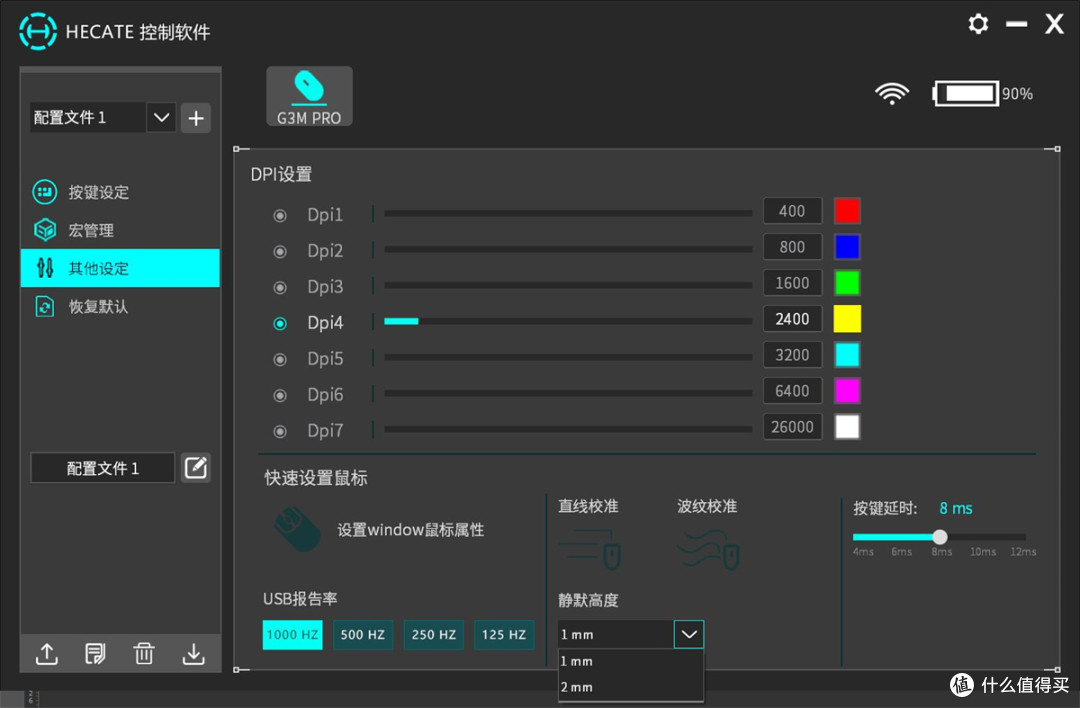Screen dimensions: 1080x708
Task: Set report rate to 500 HZ
Action: [363, 634]
